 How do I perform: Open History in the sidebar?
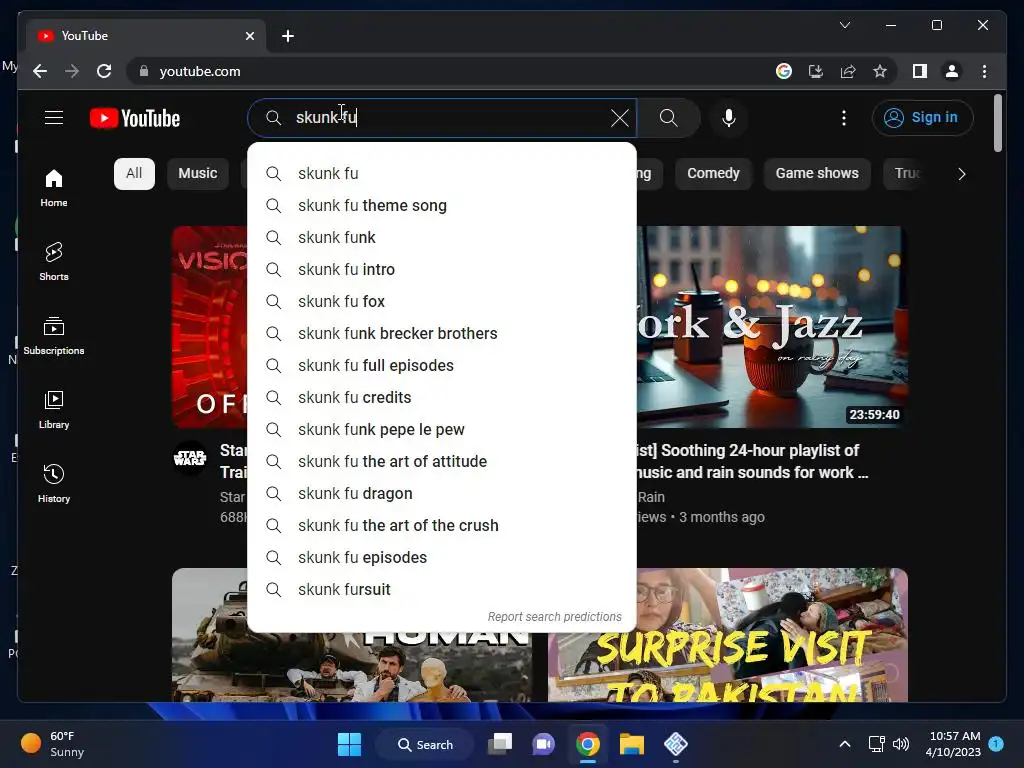[x=54, y=484]
